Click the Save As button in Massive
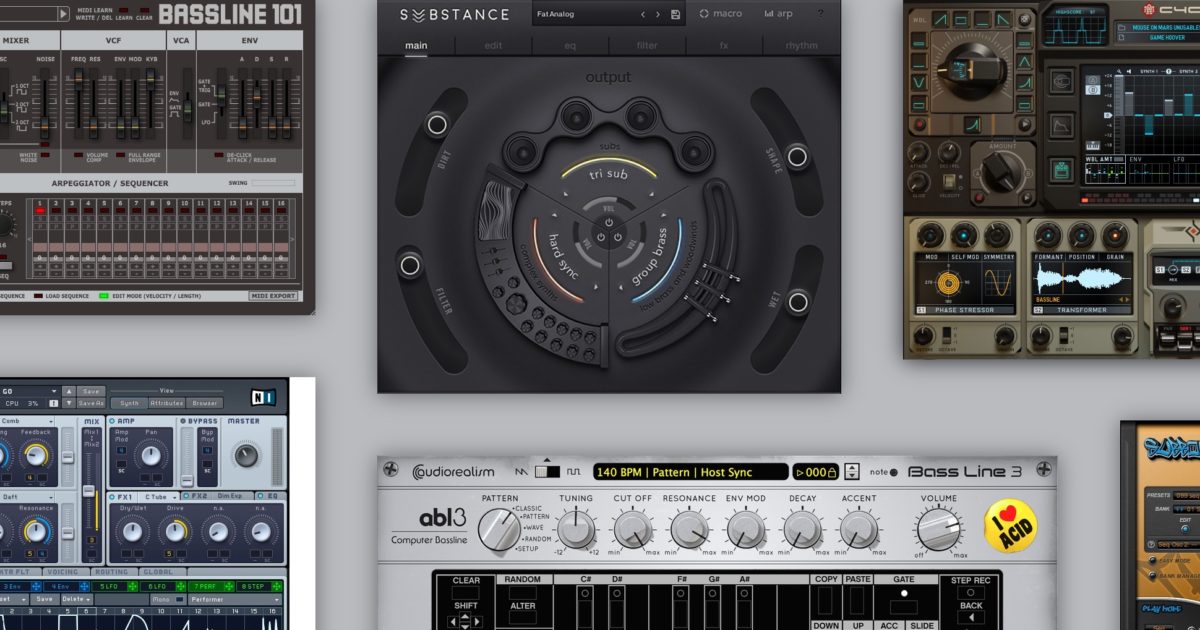 [90, 403]
